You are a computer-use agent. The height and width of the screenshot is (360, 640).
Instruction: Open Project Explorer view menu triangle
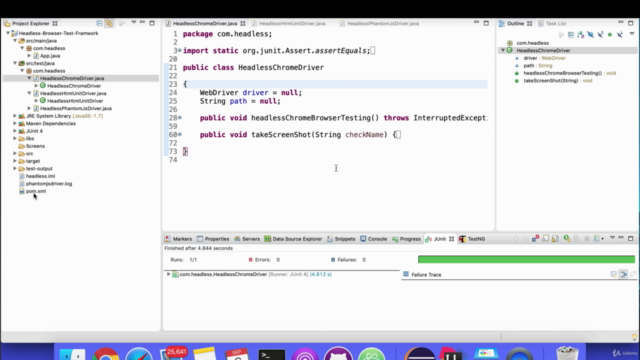[x=133, y=22]
